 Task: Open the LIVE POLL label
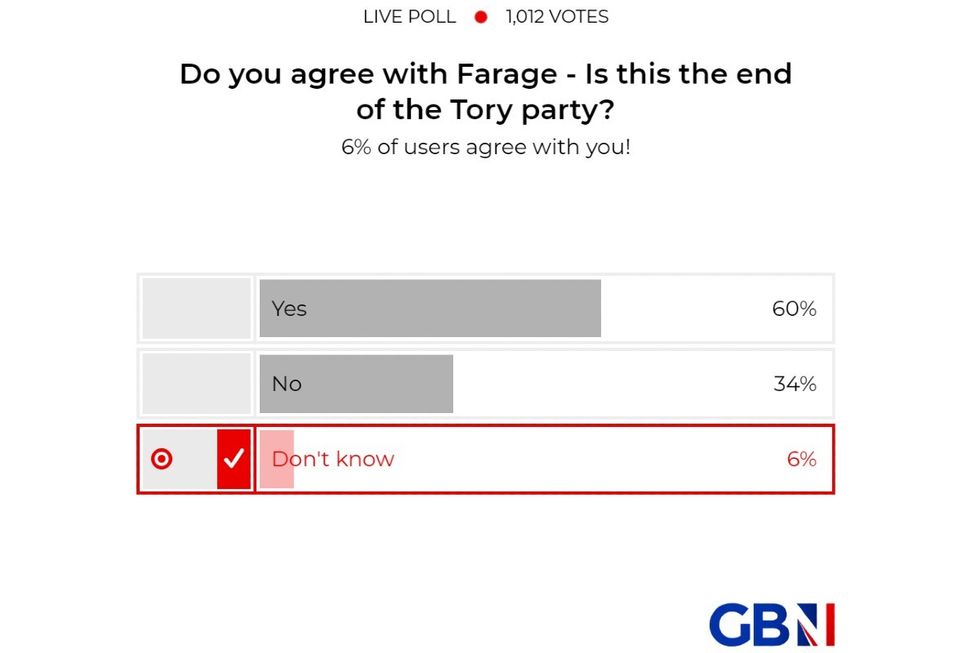409,16
